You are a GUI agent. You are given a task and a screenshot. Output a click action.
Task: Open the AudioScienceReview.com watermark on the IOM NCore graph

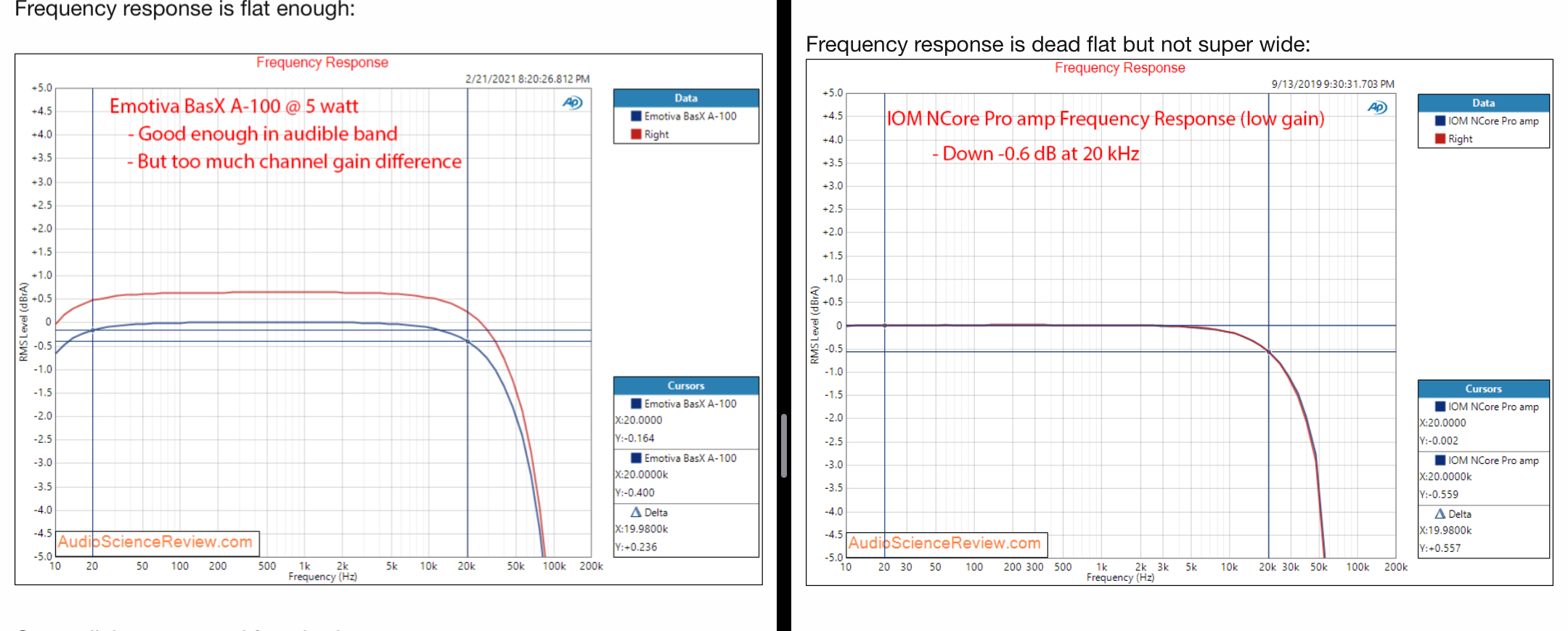(945, 543)
